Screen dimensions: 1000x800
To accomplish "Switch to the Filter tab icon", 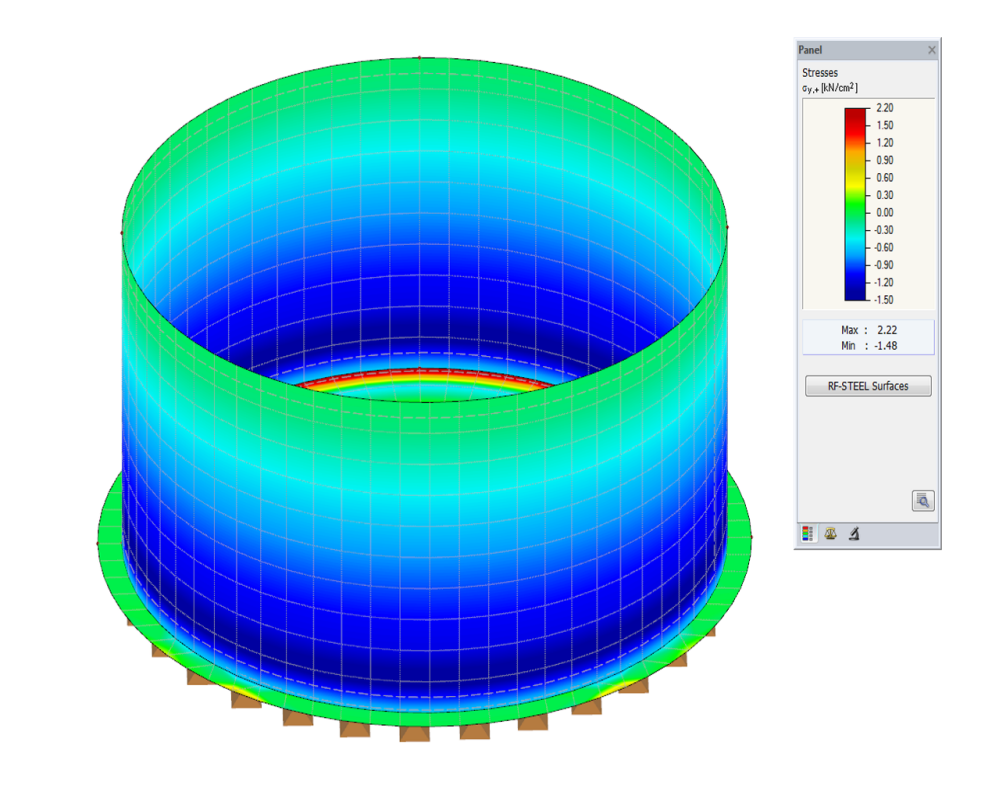I will 852,533.
